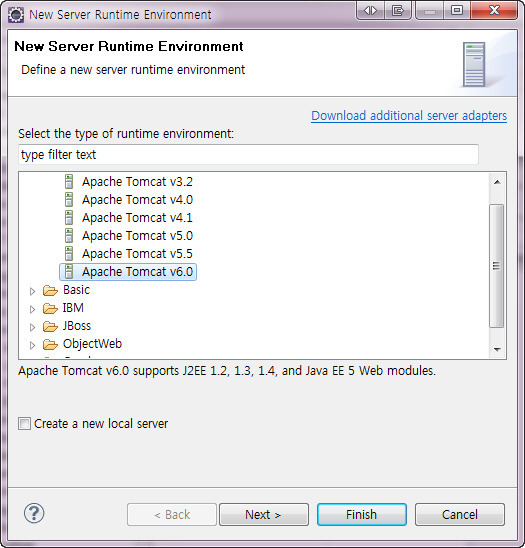
Task: Click the ObjectWeb folder icon
Action: (50, 344)
